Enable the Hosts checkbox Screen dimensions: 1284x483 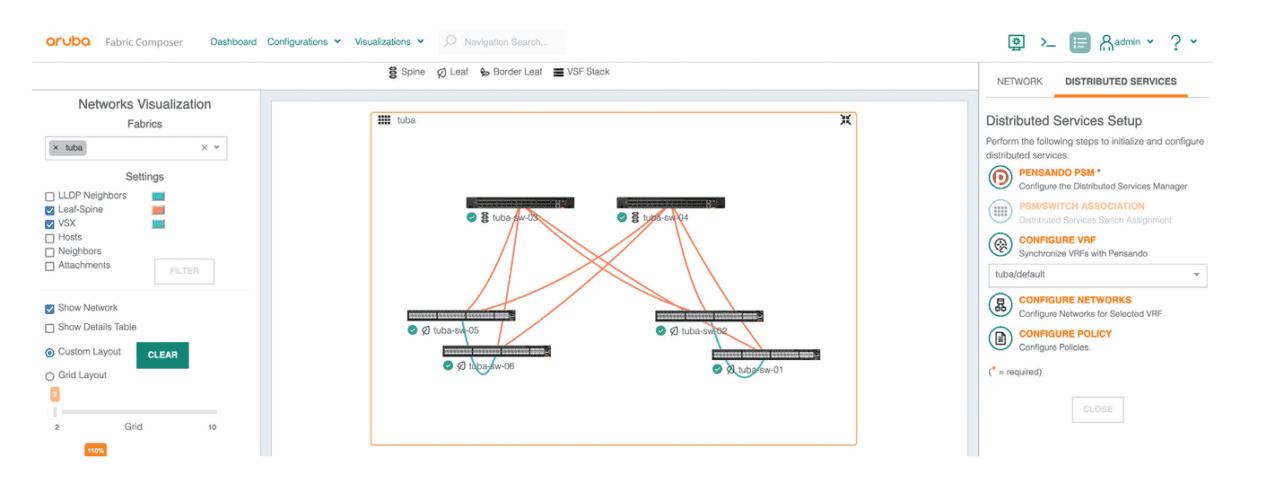tap(50, 238)
